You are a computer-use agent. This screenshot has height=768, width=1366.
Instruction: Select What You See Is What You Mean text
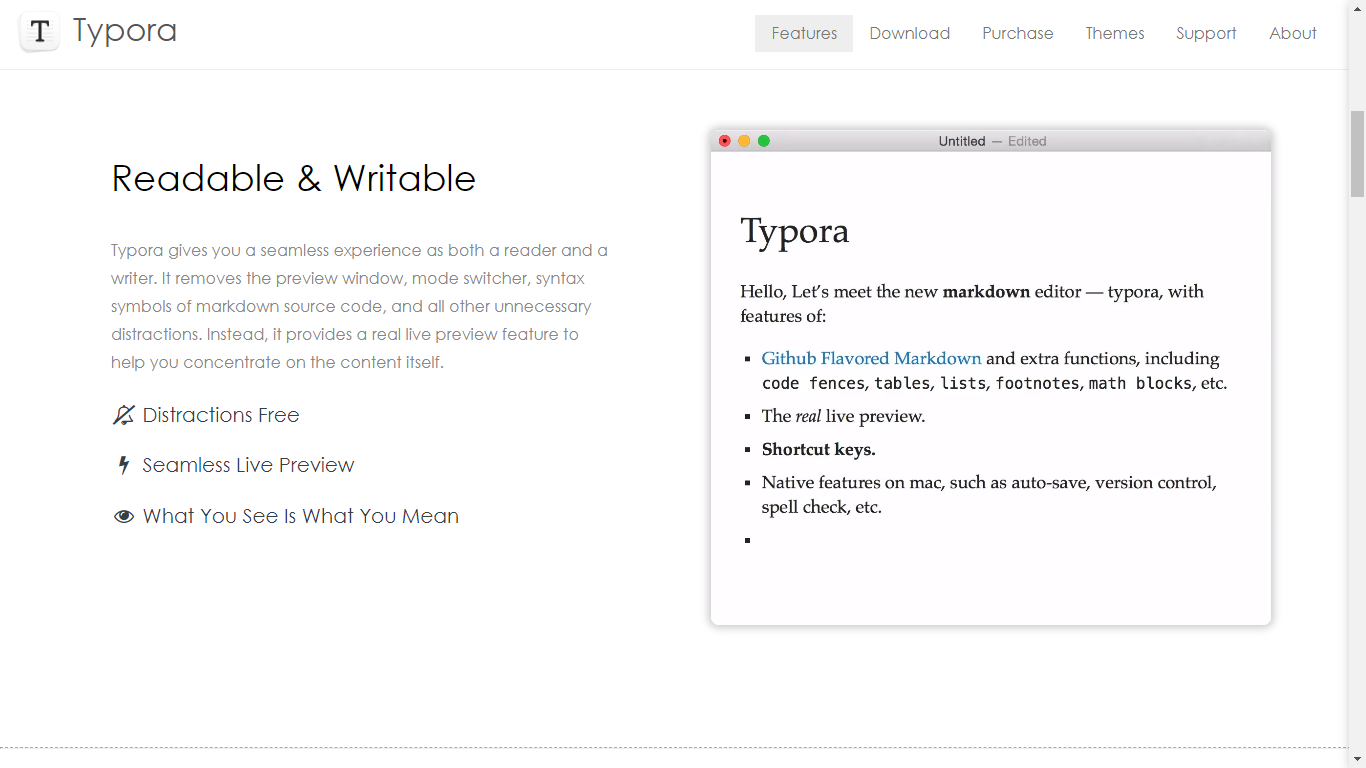(x=301, y=516)
